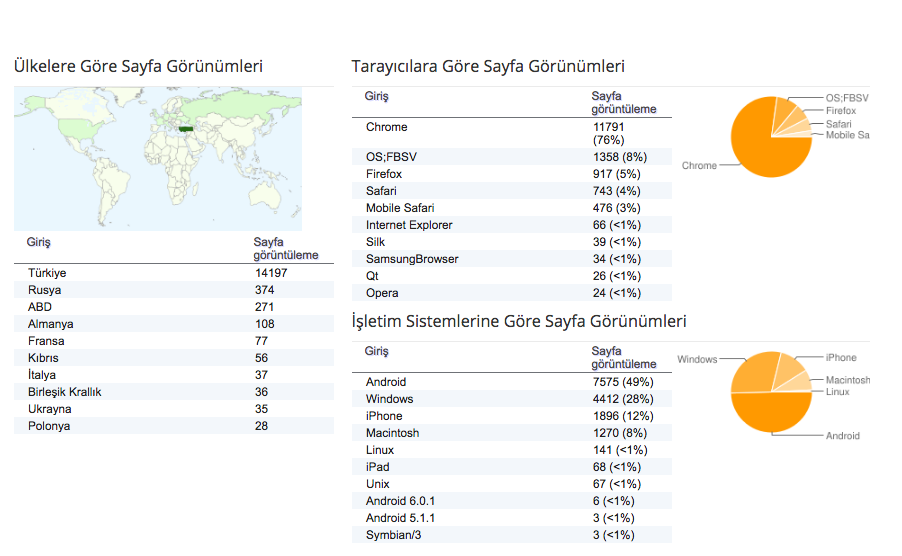Click the '743 (4%)' Safari value
Image resolution: width=902 pixels, height=556 pixels.
617,191
